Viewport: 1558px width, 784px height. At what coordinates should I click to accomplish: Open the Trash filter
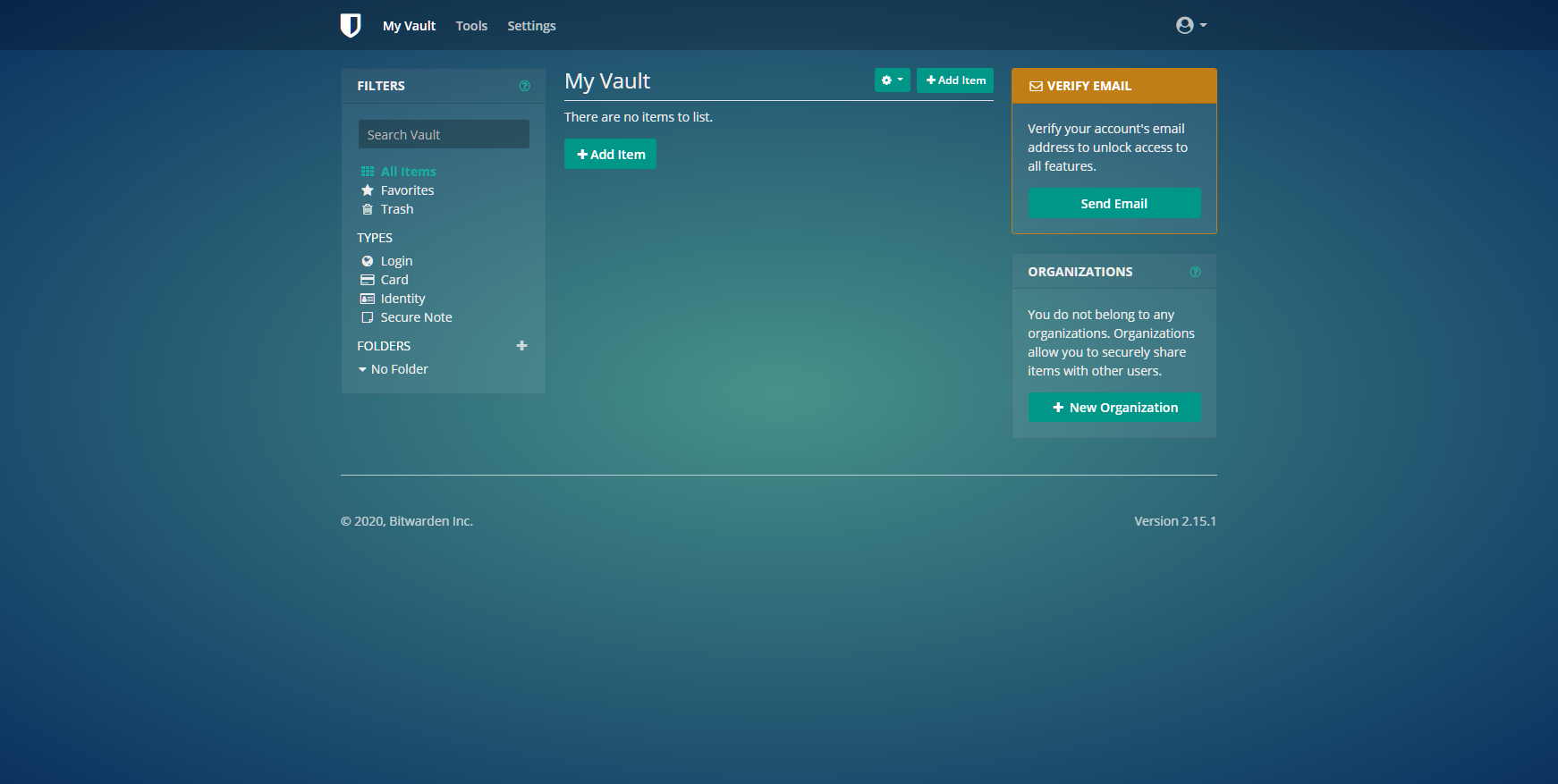pos(396,209)
